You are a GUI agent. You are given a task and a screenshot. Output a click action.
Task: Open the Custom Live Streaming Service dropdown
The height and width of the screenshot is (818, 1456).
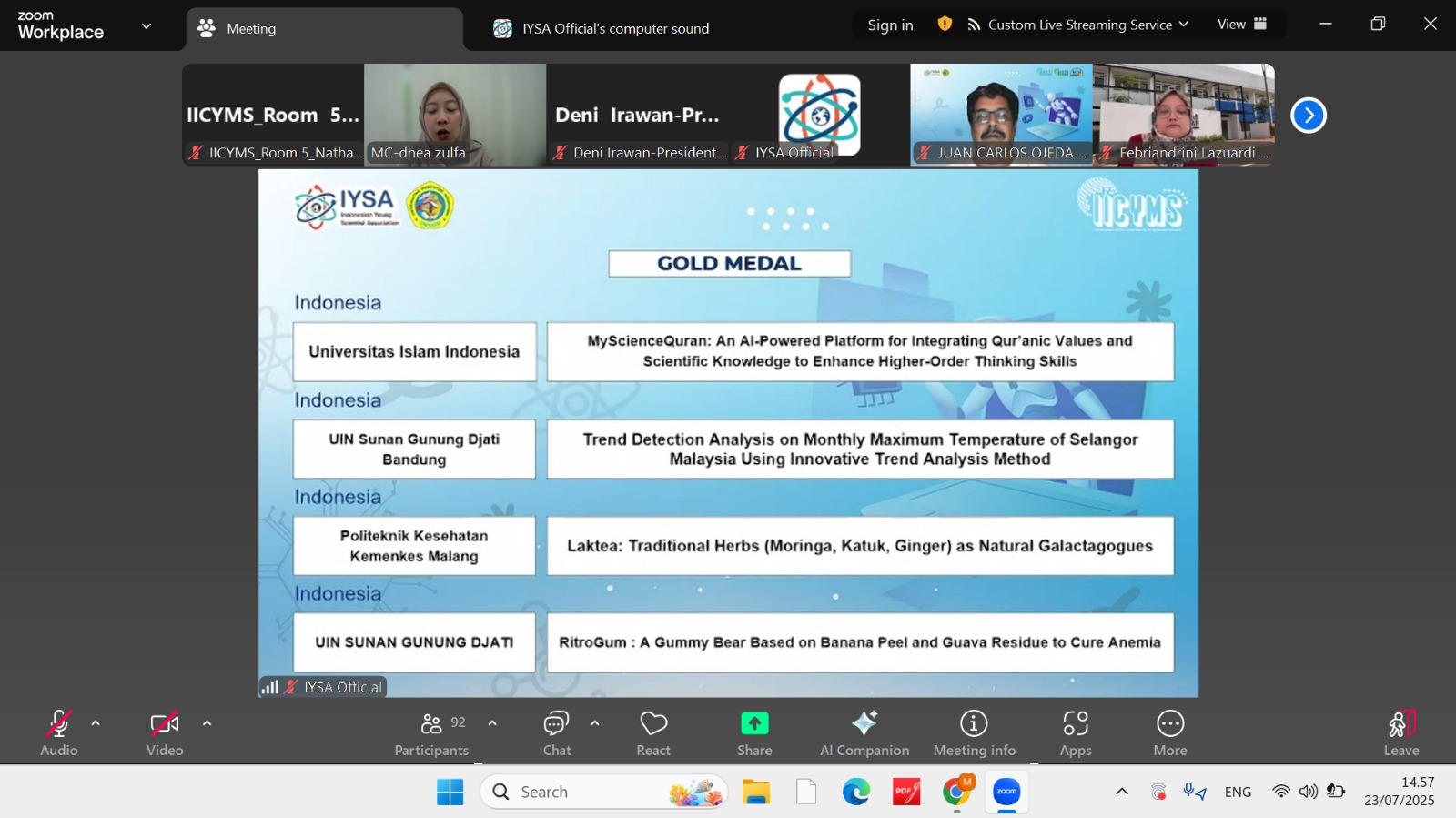(x=1078, y=25)
